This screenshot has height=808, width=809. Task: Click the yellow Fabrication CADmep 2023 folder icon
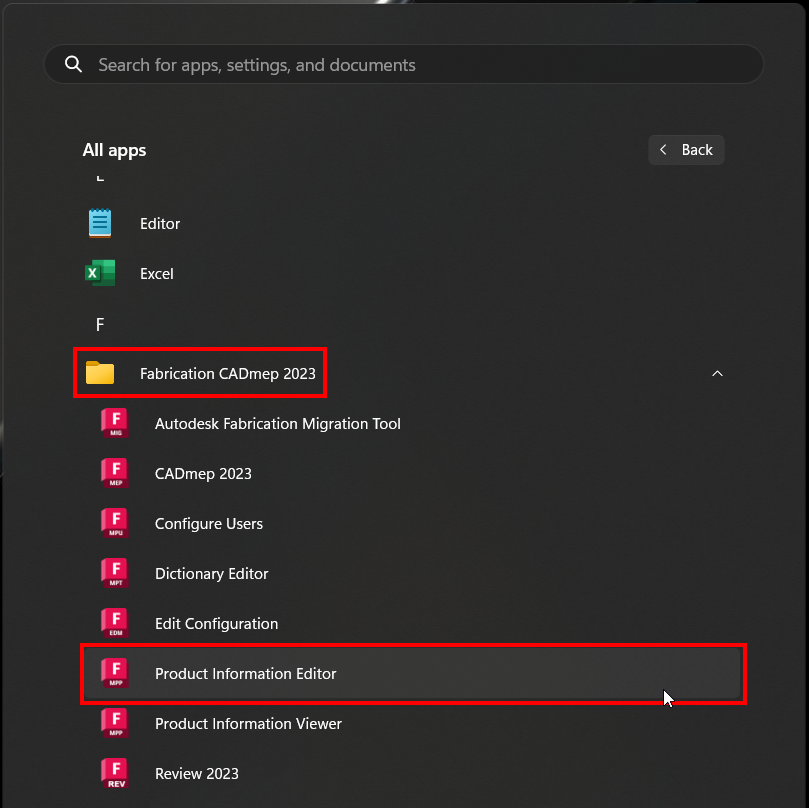coord(100,372)
